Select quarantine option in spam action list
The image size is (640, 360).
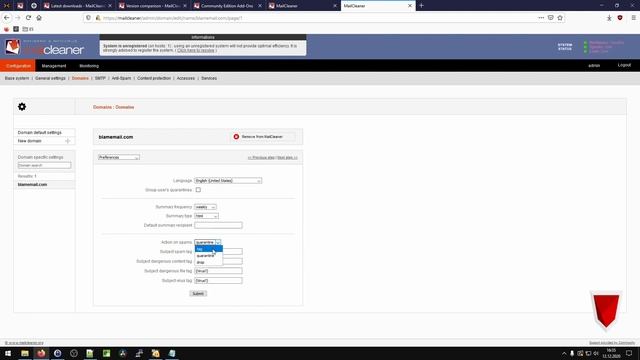coord(209,256)
